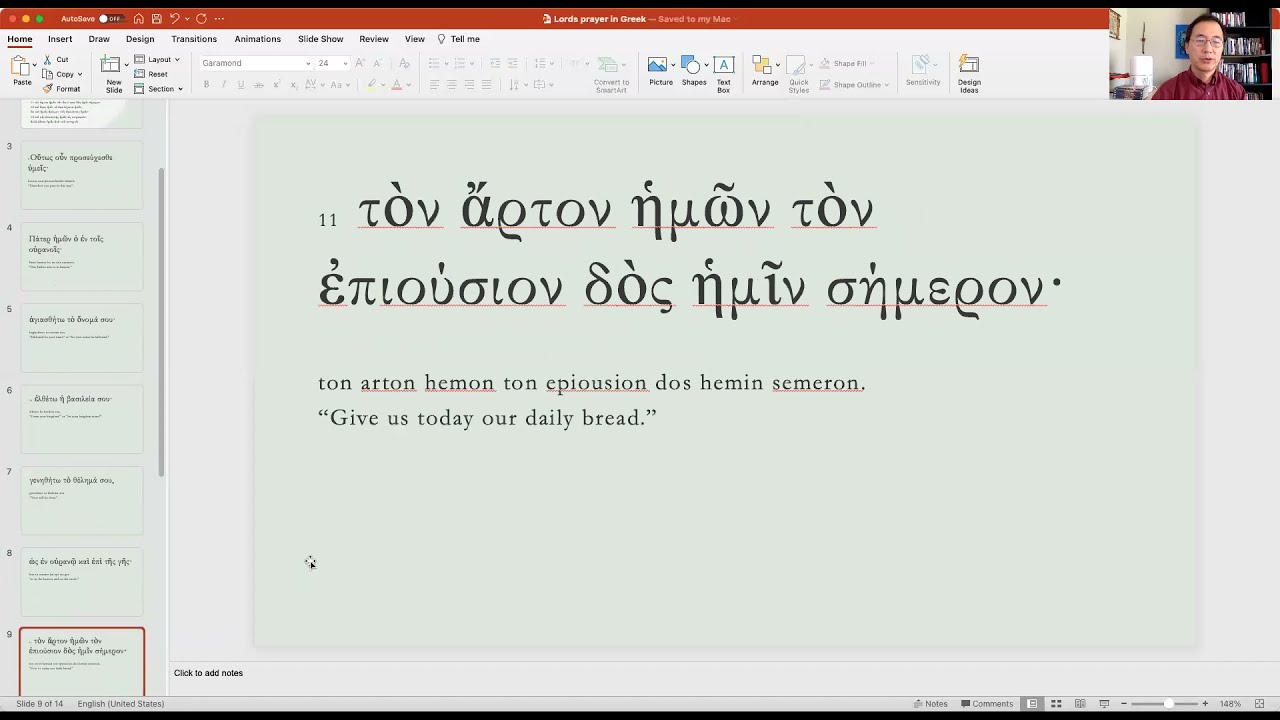Open the font color picker
This screenshot has height=720, width=1280.
point(397,85)
